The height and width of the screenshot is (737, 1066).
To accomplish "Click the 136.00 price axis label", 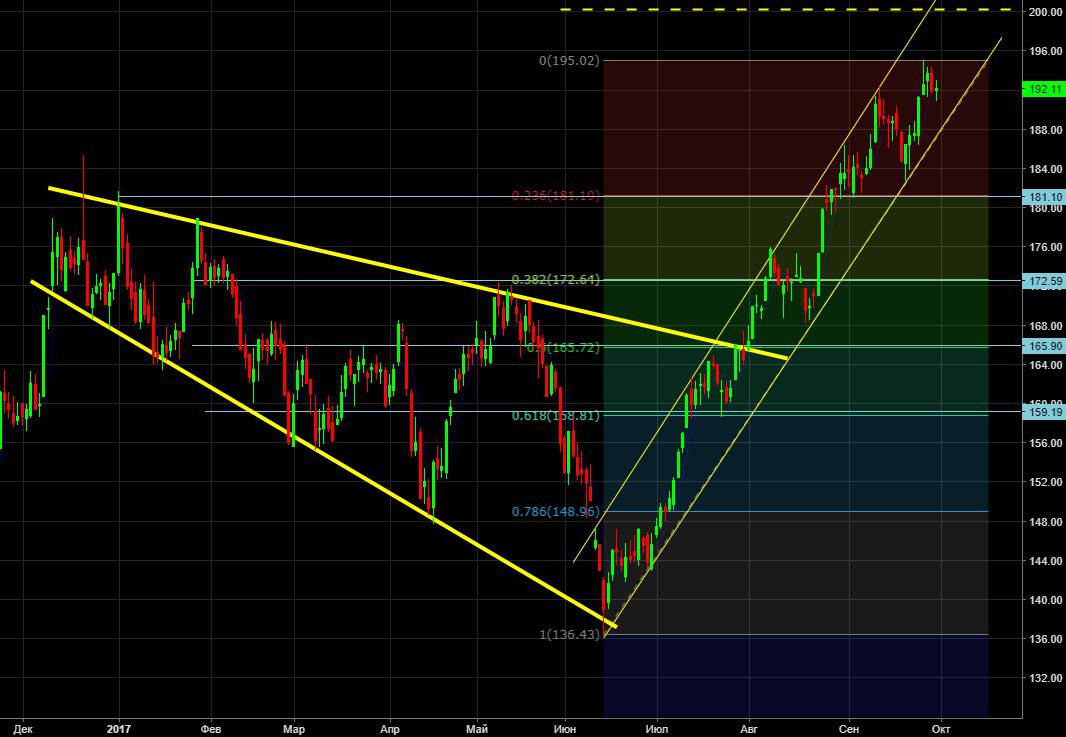I will click(x=1046, y=639).
